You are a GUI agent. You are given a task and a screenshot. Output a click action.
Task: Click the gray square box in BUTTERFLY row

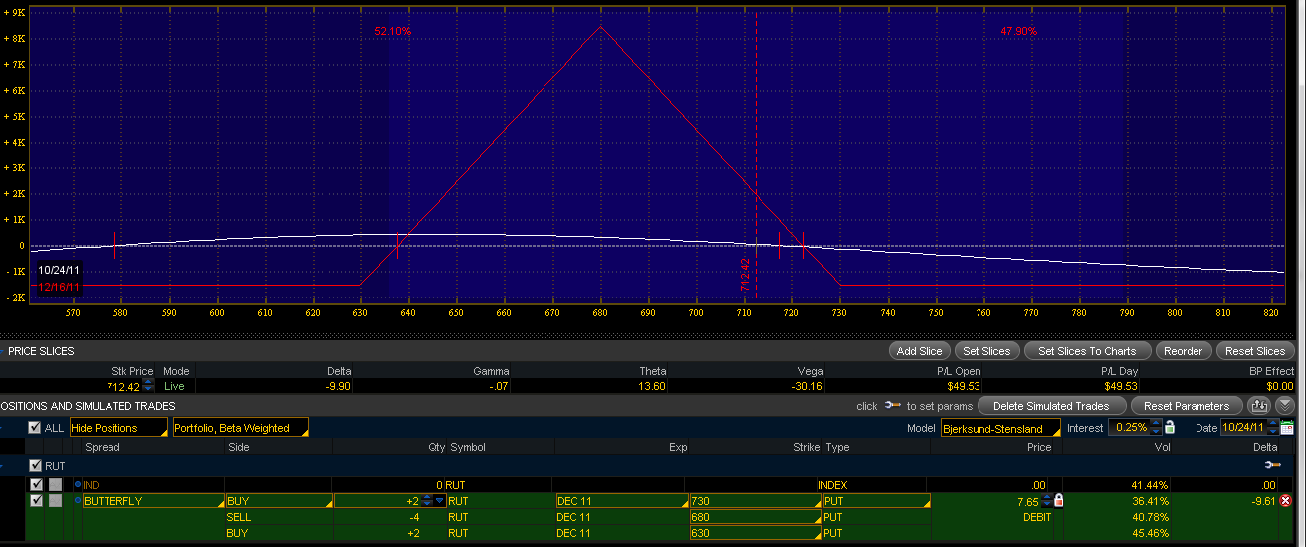click(x=55, y=500)
